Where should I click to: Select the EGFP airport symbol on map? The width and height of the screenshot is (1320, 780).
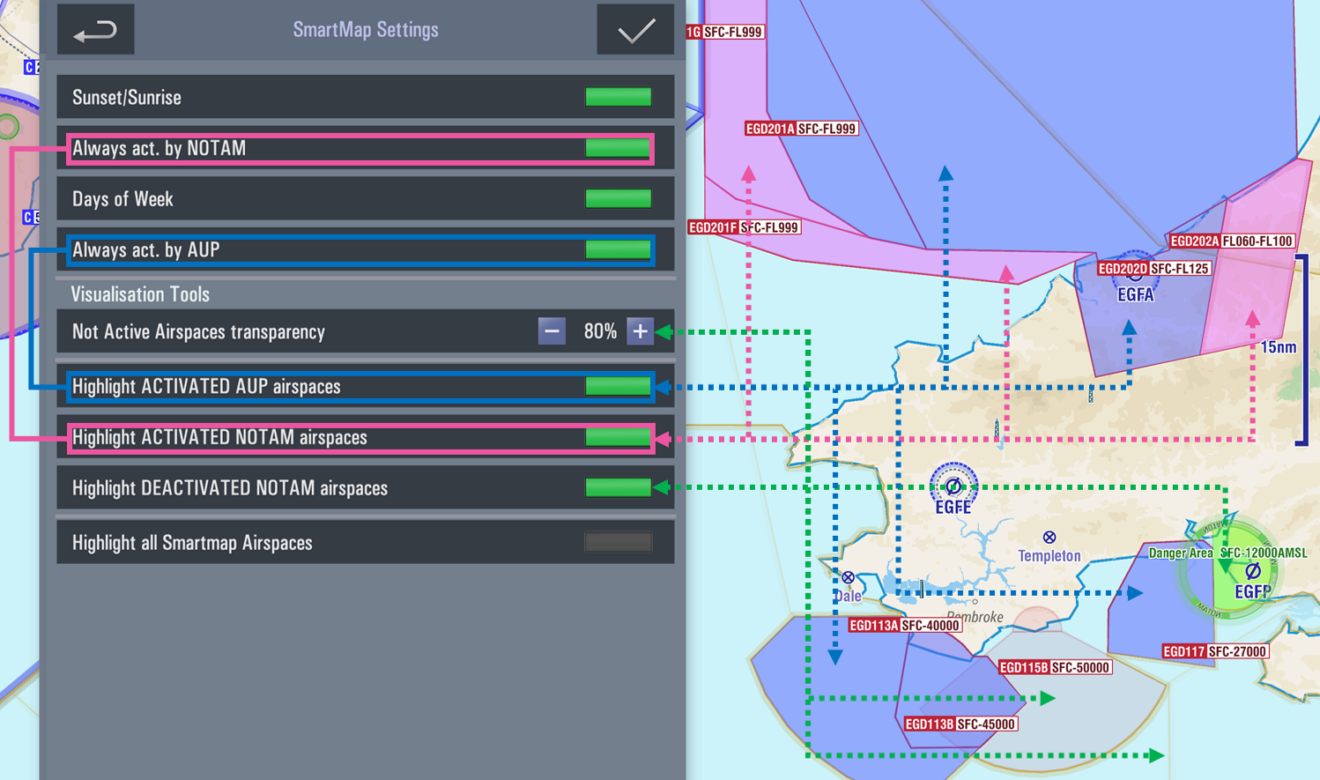1252,571
